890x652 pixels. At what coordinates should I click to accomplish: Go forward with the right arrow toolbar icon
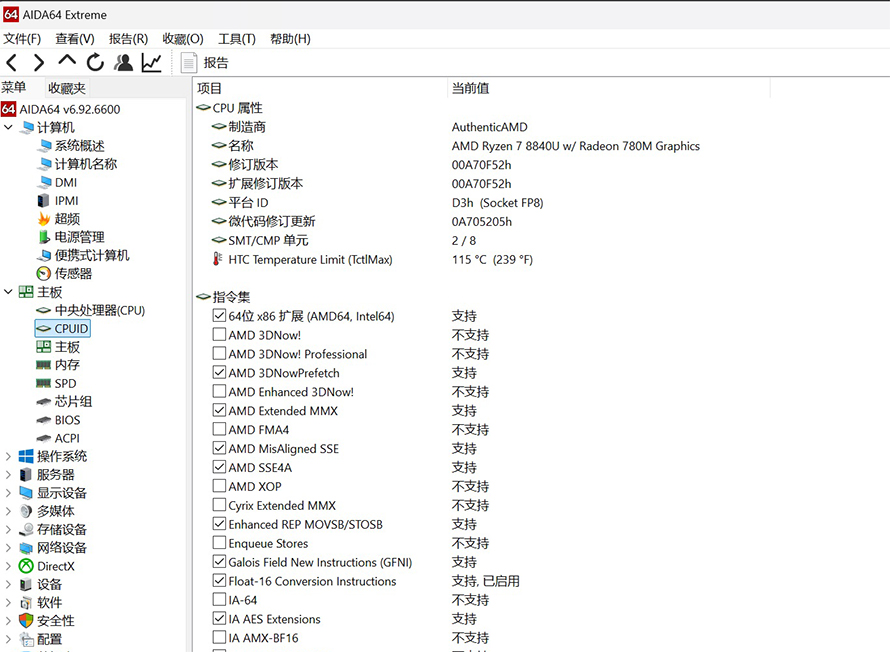pos(39,62)
